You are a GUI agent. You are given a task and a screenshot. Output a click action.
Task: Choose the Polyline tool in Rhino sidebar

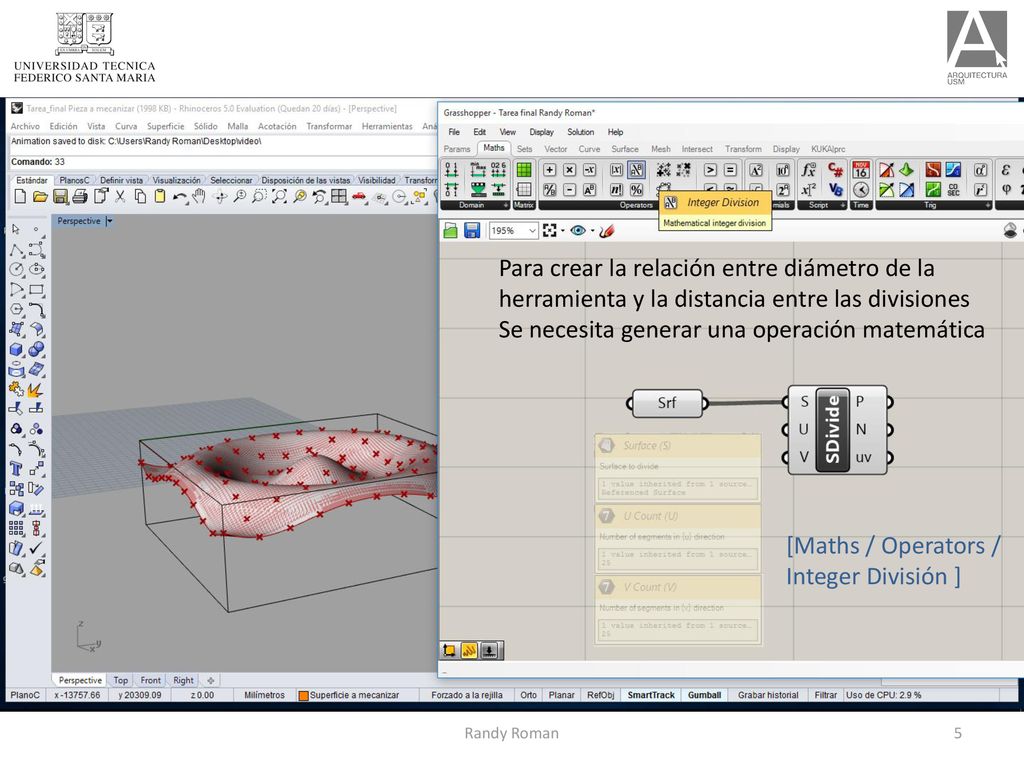pyautogui.click(x=16, y=249)
